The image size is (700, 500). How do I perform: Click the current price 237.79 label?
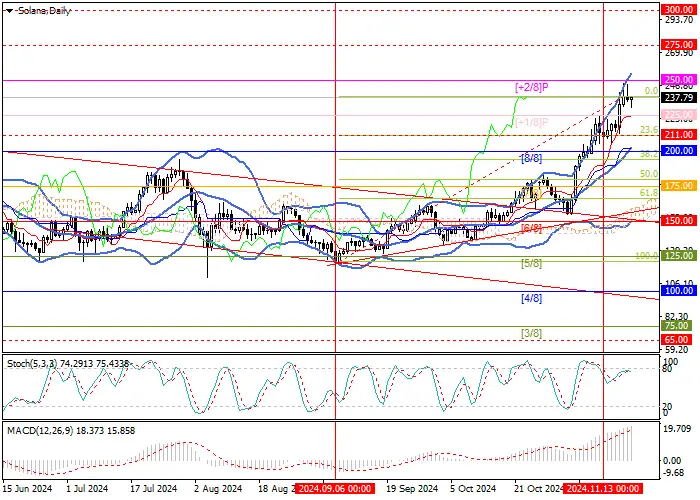coord(678,97)
